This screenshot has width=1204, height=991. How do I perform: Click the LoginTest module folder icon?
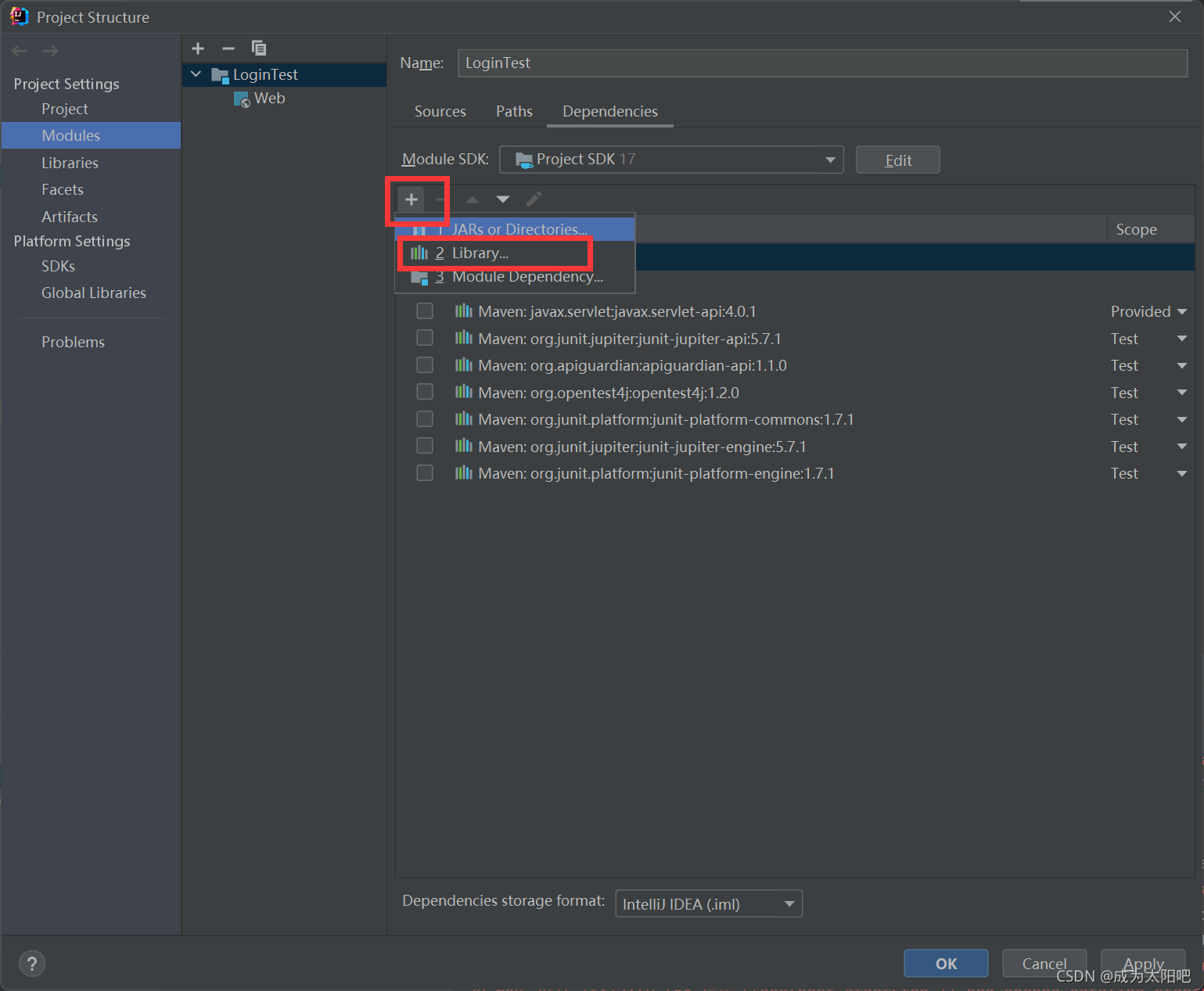click(x=220, y=75)
